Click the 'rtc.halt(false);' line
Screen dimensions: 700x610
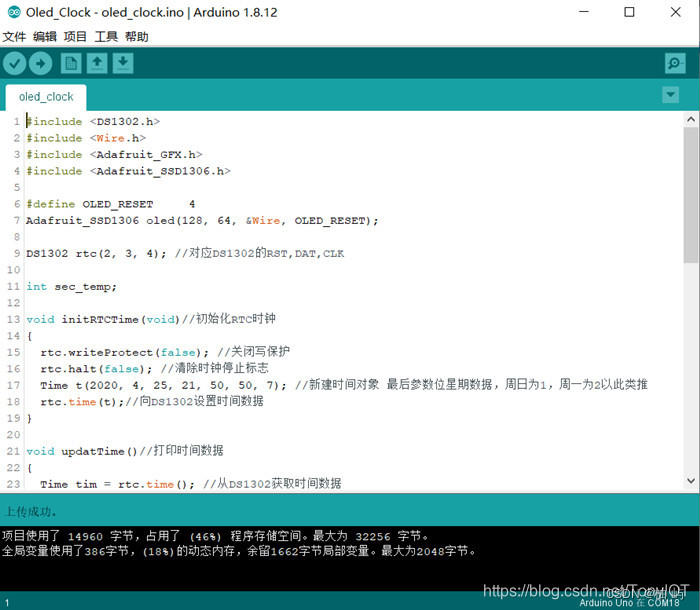154,369
